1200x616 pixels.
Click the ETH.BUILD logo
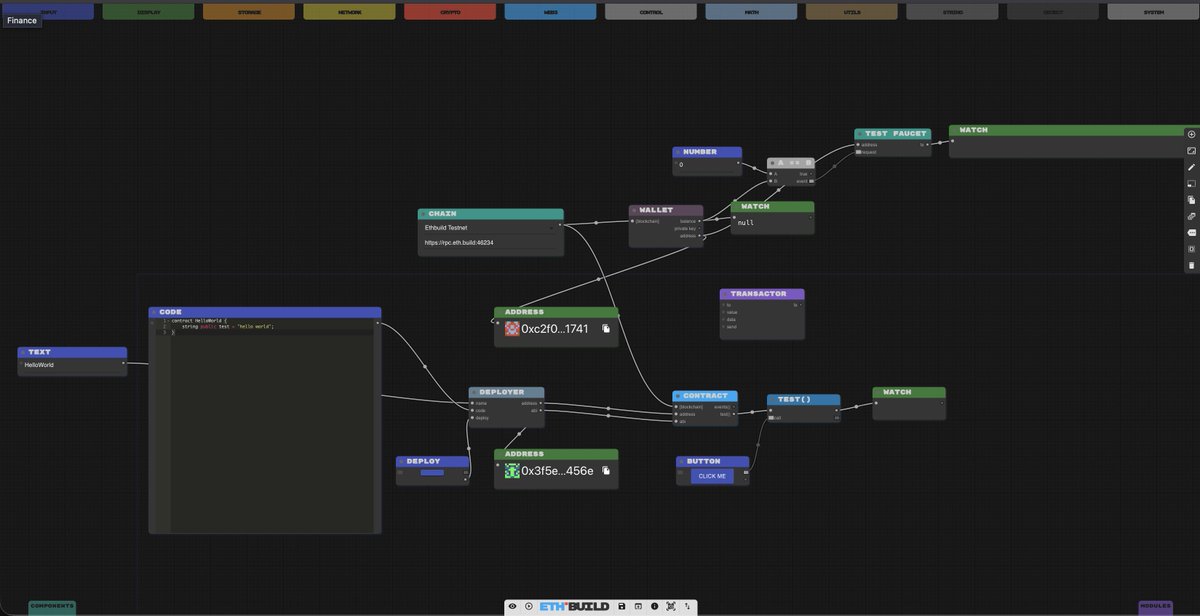coord(574,606)
